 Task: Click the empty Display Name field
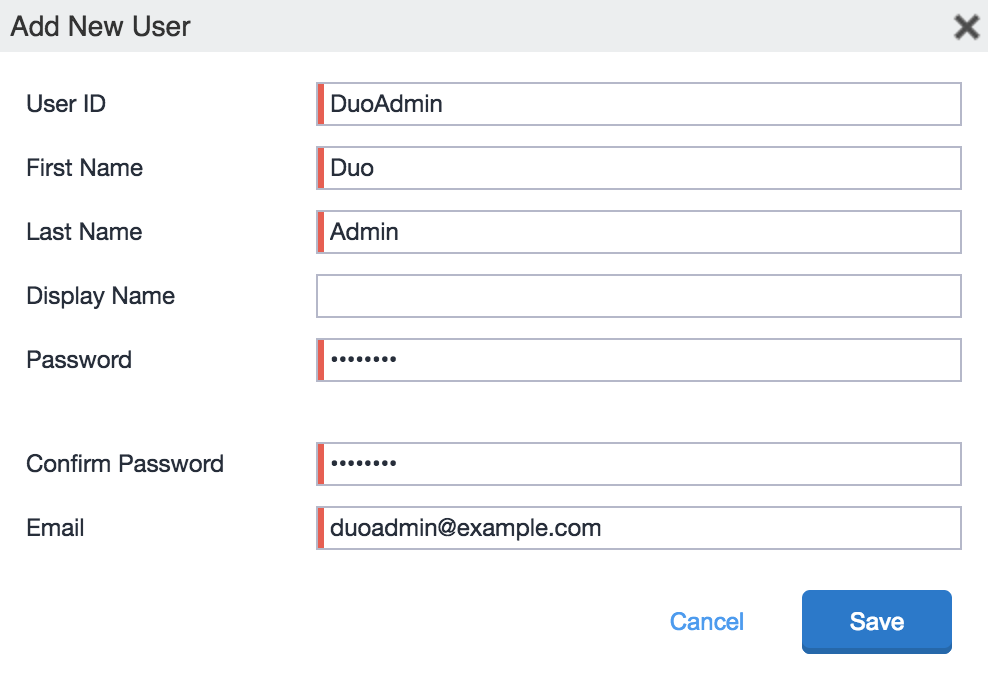(638, 296)
